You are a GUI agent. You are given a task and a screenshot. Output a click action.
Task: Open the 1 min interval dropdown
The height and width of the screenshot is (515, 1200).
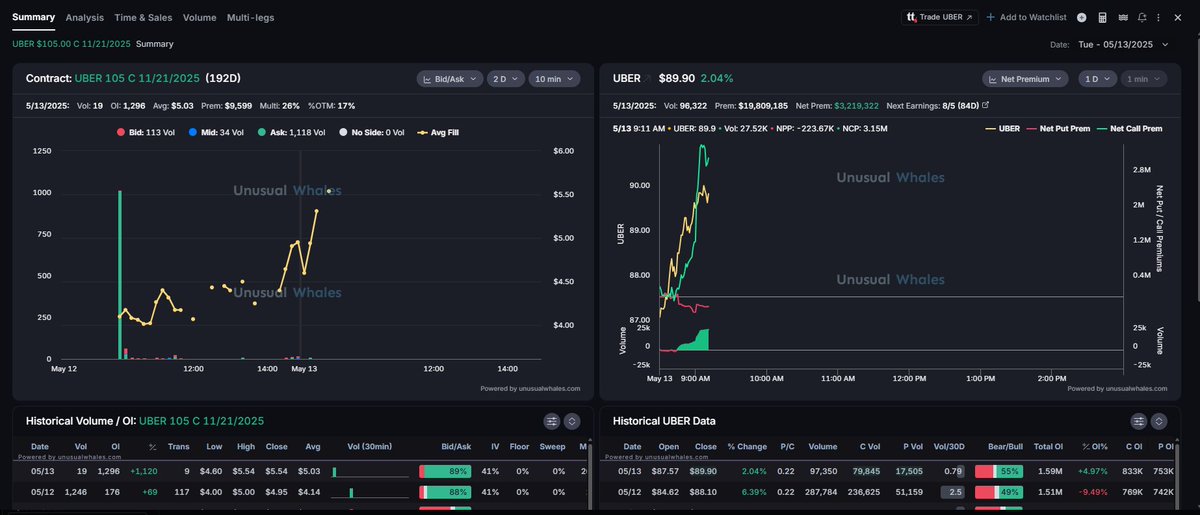1144,78
